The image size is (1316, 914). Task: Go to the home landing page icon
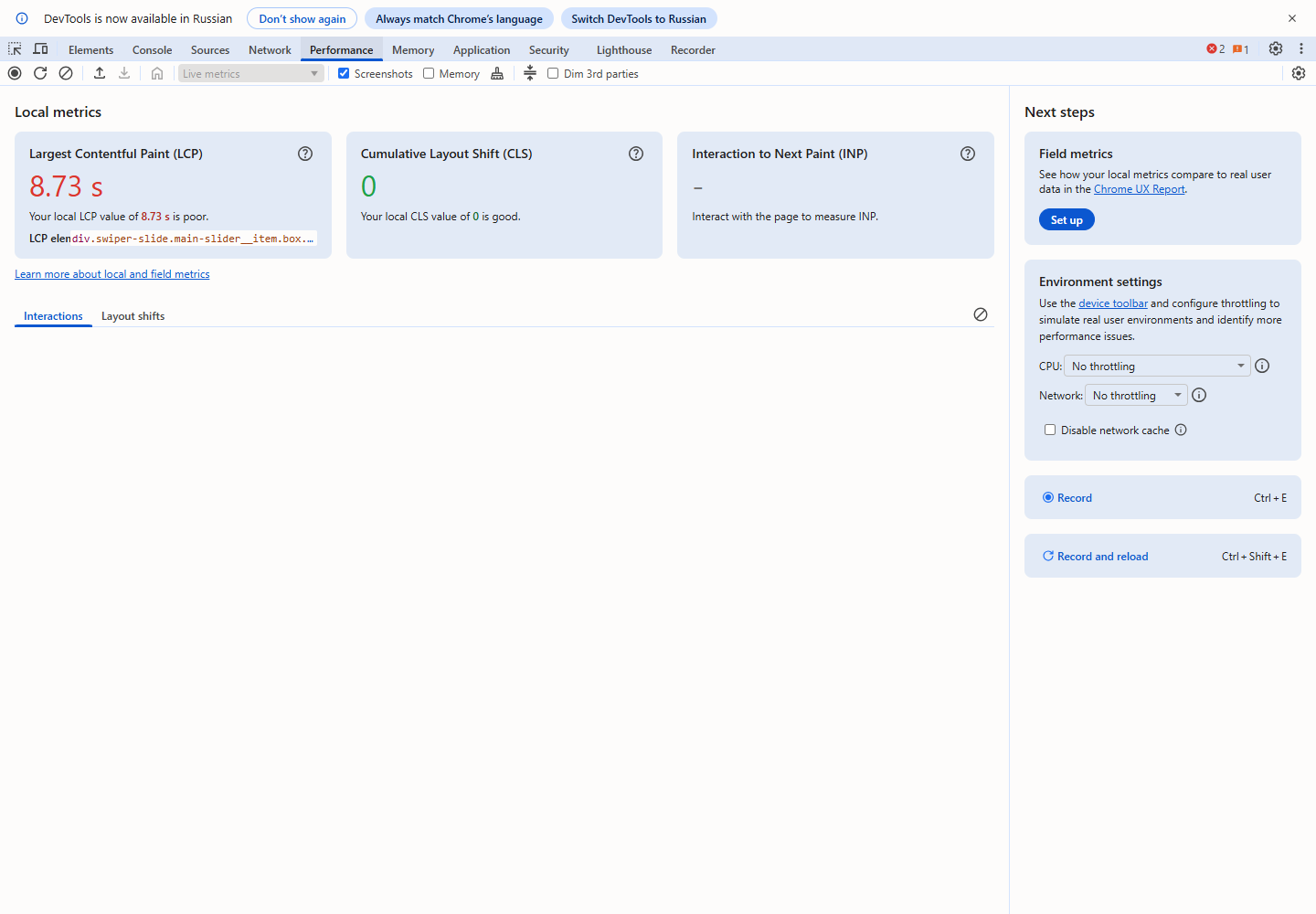157,73
